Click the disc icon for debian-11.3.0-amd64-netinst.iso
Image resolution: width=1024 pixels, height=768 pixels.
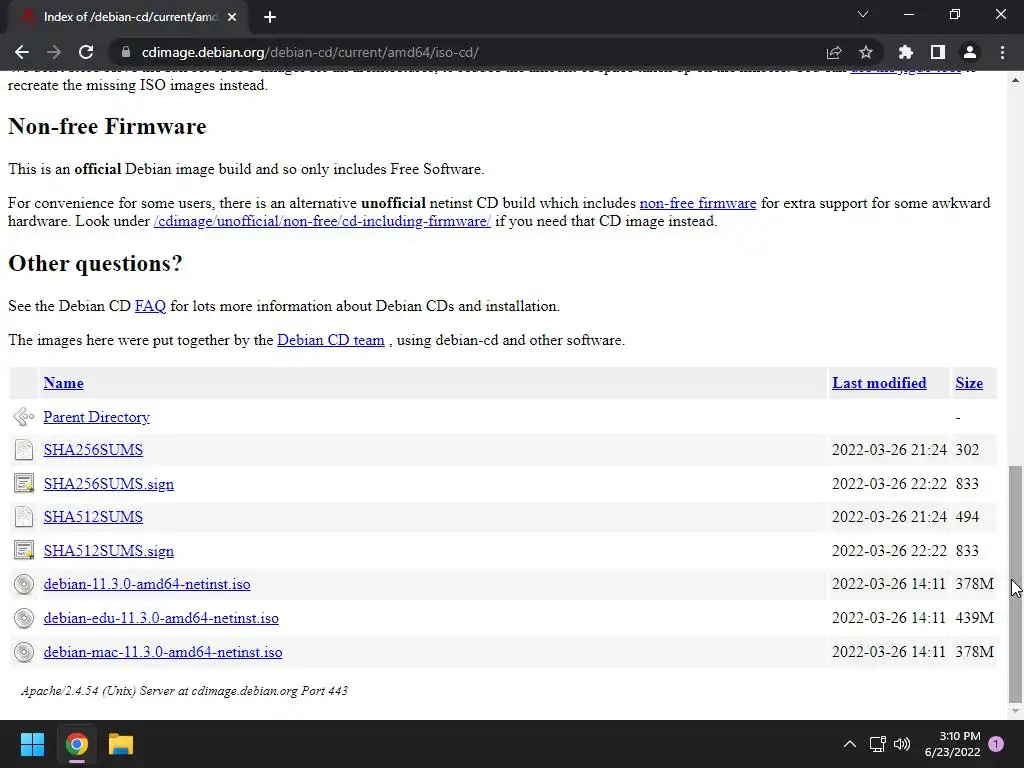tap(24, 584)
